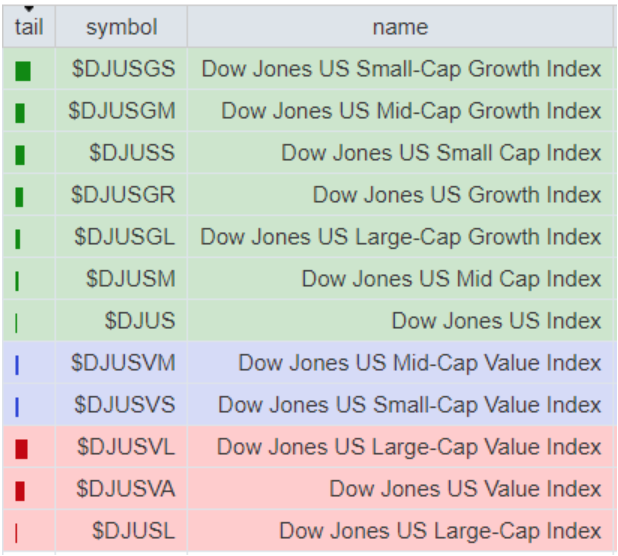This screenshot has height=556, width=618.
Task: Select the $DJUSM symbol cell
Action: [x=130, y=279]
